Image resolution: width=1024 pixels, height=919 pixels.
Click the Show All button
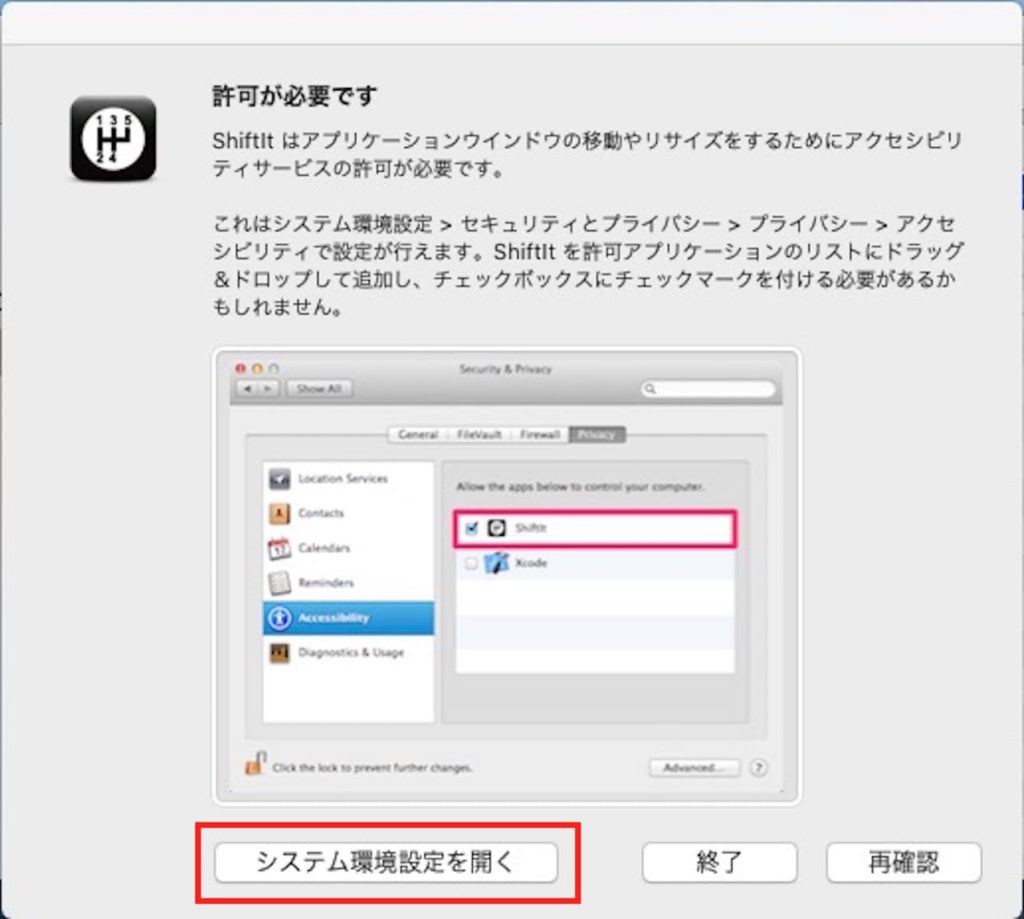point(318,389)
